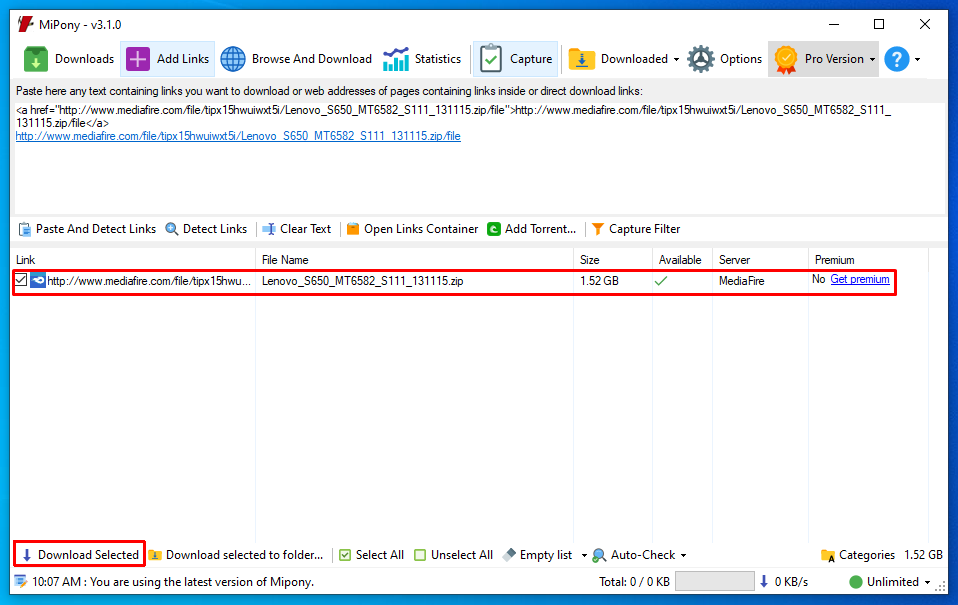Image resolution: width=958 pixels, height=605 pixels.
Task: Select Lenovo_S650_MT6582_S111_131115.zip file name cell
Action: pyautogui.click(x=362, y=281)
